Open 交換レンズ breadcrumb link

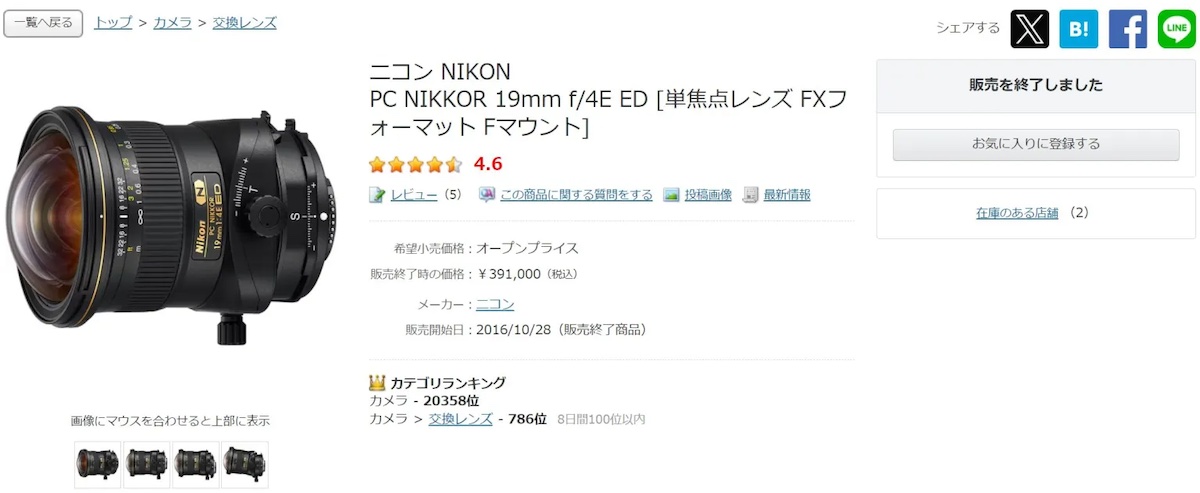(244, 22)
